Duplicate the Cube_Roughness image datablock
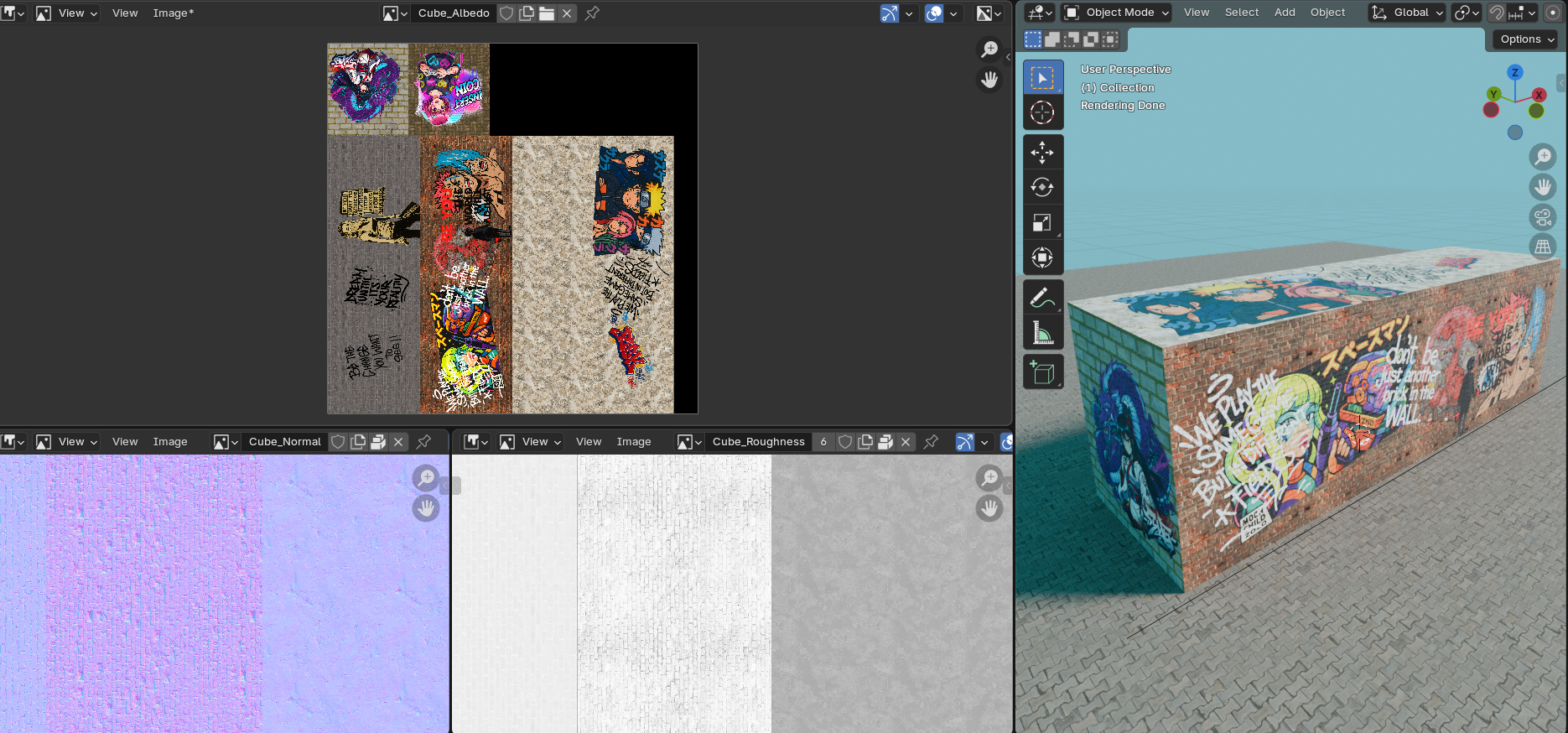1568x733 pixels. pyautogui.click(x=865, y=442)
